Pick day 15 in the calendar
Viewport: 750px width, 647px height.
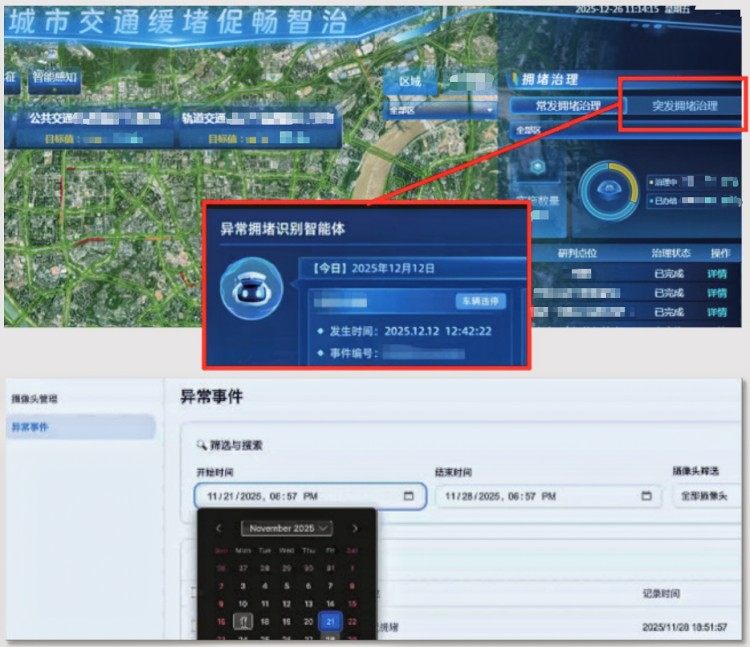tap(352, 604)
